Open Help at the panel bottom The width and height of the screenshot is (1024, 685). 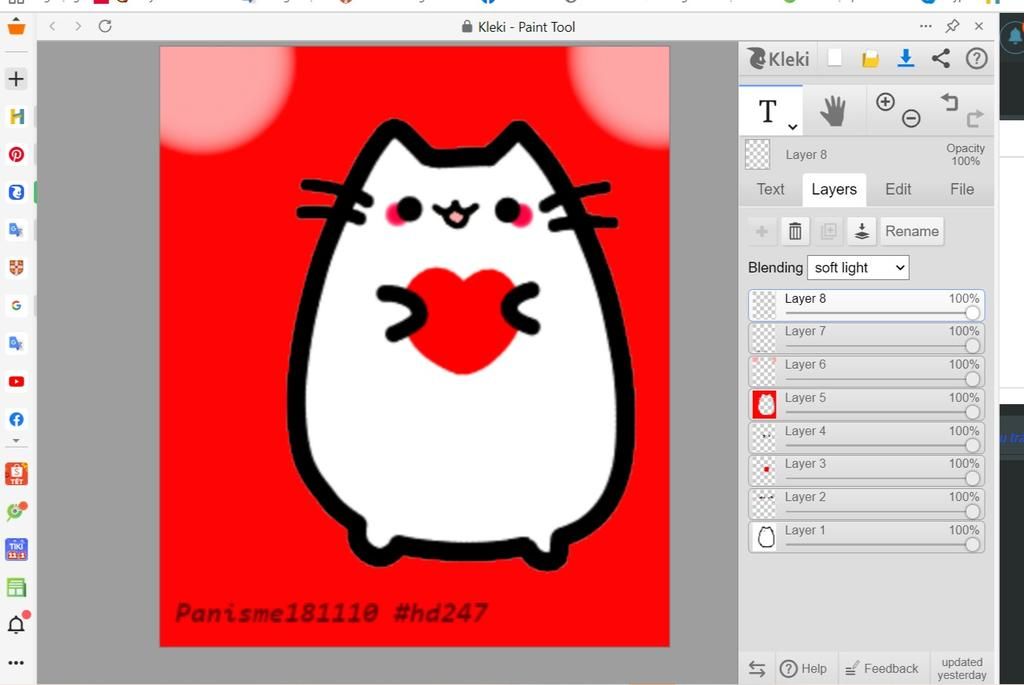pyautogui.click(x=803, y=669)
